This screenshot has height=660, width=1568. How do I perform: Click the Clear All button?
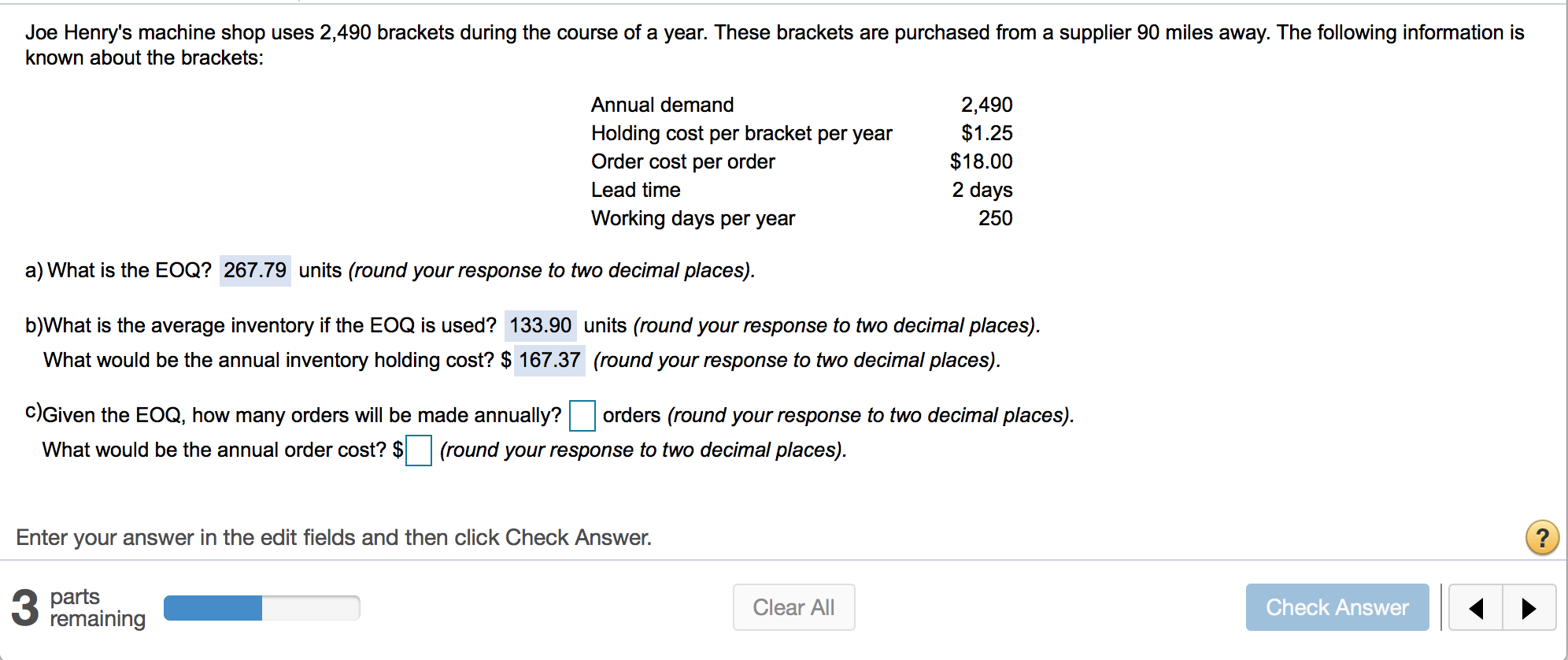[x=793, y=607]
